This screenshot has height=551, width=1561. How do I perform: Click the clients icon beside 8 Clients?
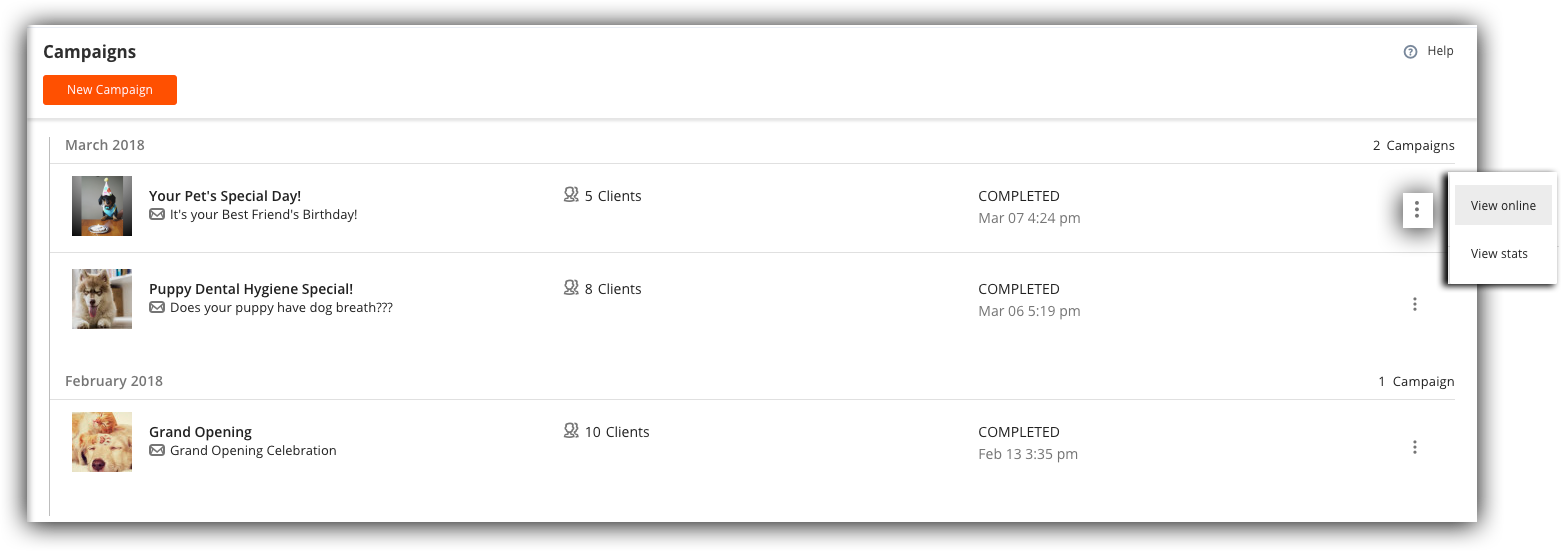pos(571,288)
